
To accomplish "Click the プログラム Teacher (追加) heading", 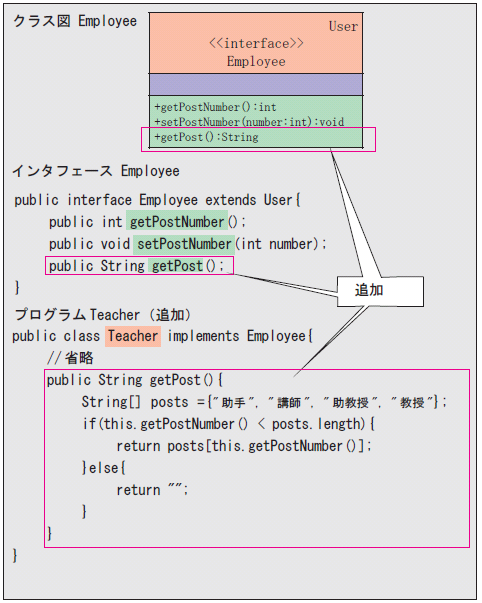I will tap(103, 315).
